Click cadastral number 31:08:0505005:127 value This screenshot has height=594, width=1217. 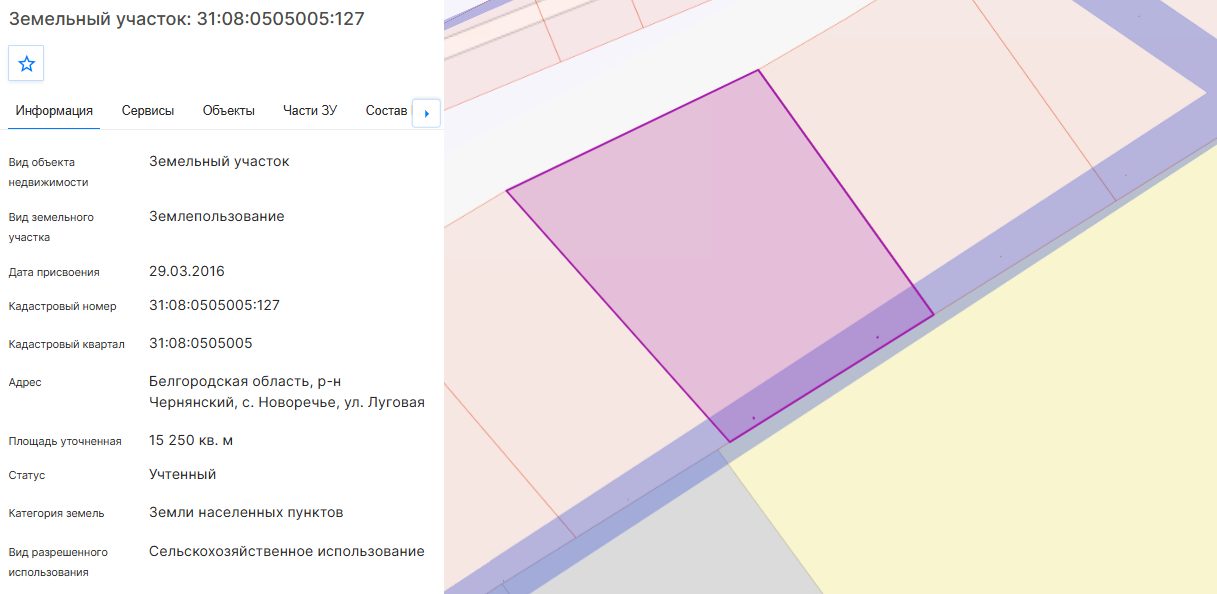coord(214,305)
